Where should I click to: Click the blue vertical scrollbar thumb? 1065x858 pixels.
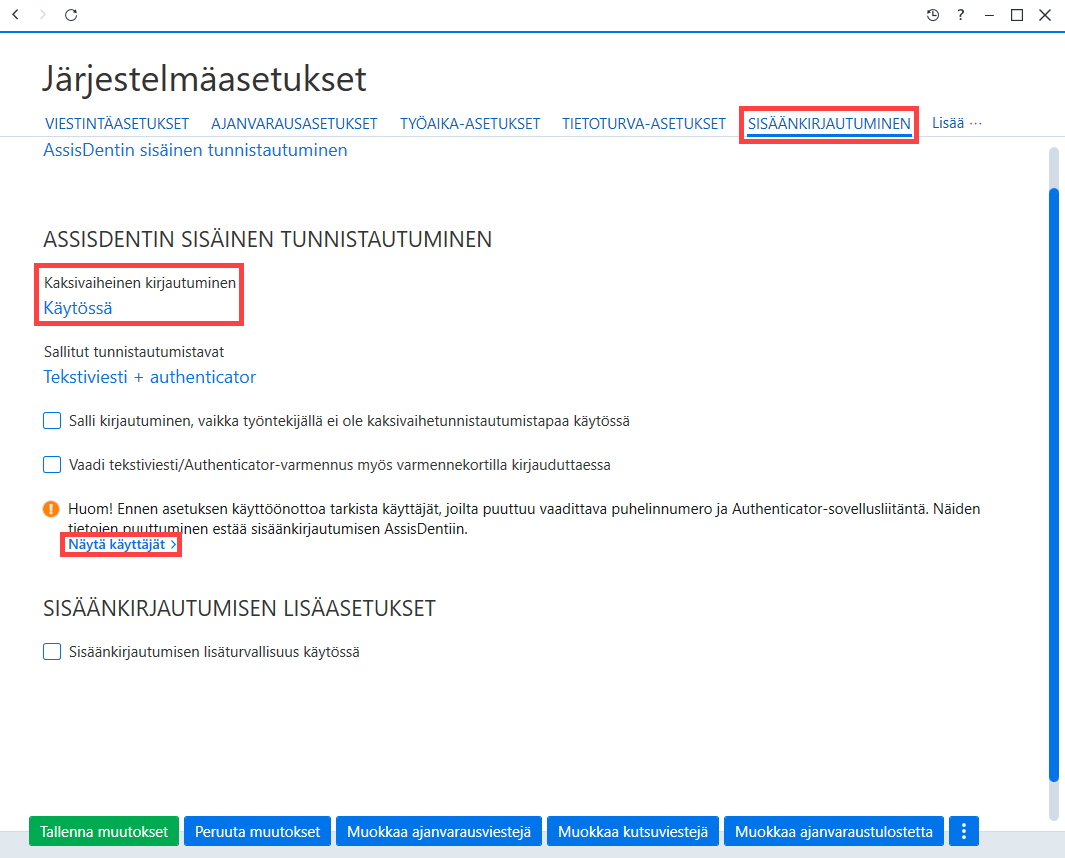(1054, 485)
